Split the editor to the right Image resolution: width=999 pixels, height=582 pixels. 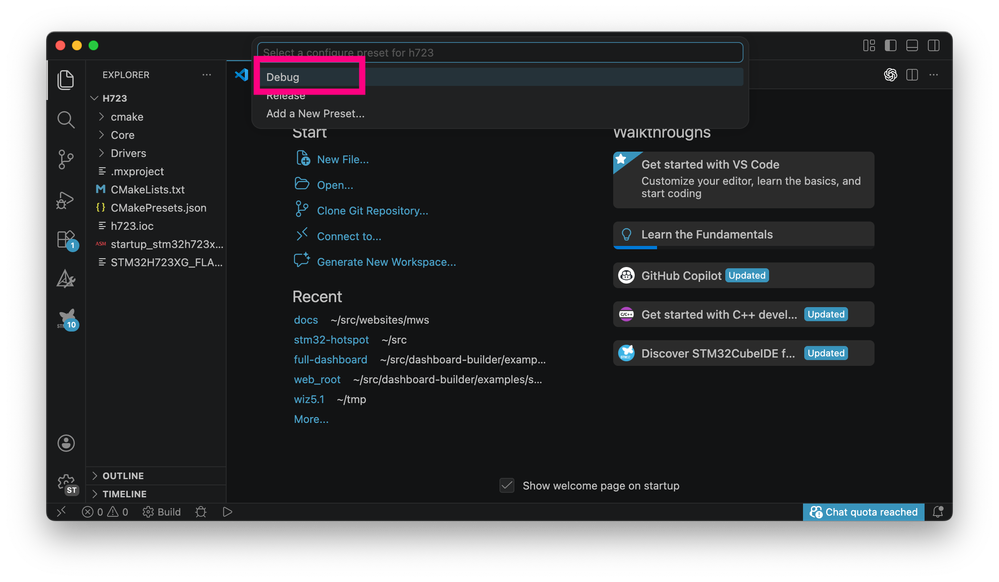(912, 75)
